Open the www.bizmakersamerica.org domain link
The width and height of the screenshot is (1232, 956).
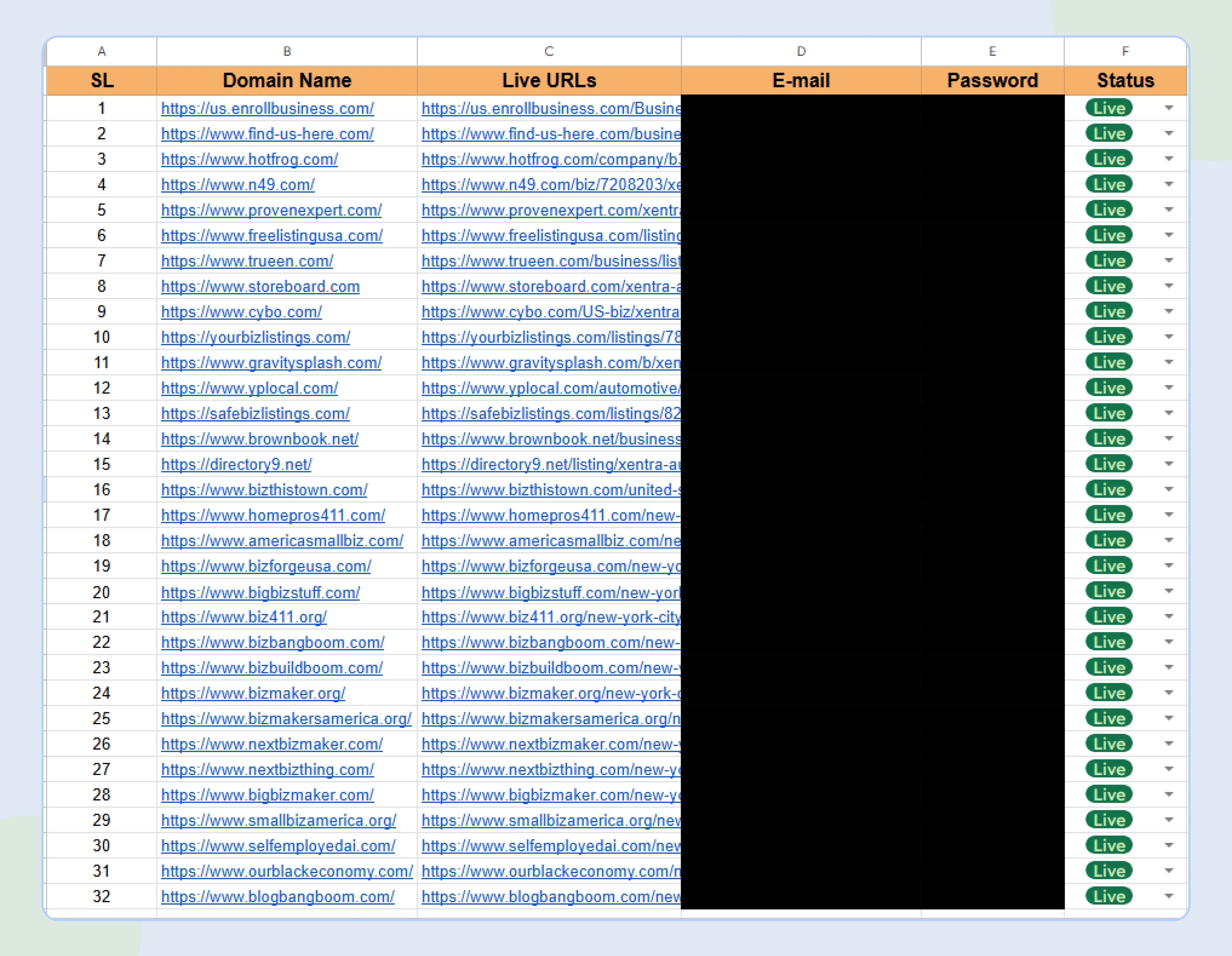tap(287, 719)
